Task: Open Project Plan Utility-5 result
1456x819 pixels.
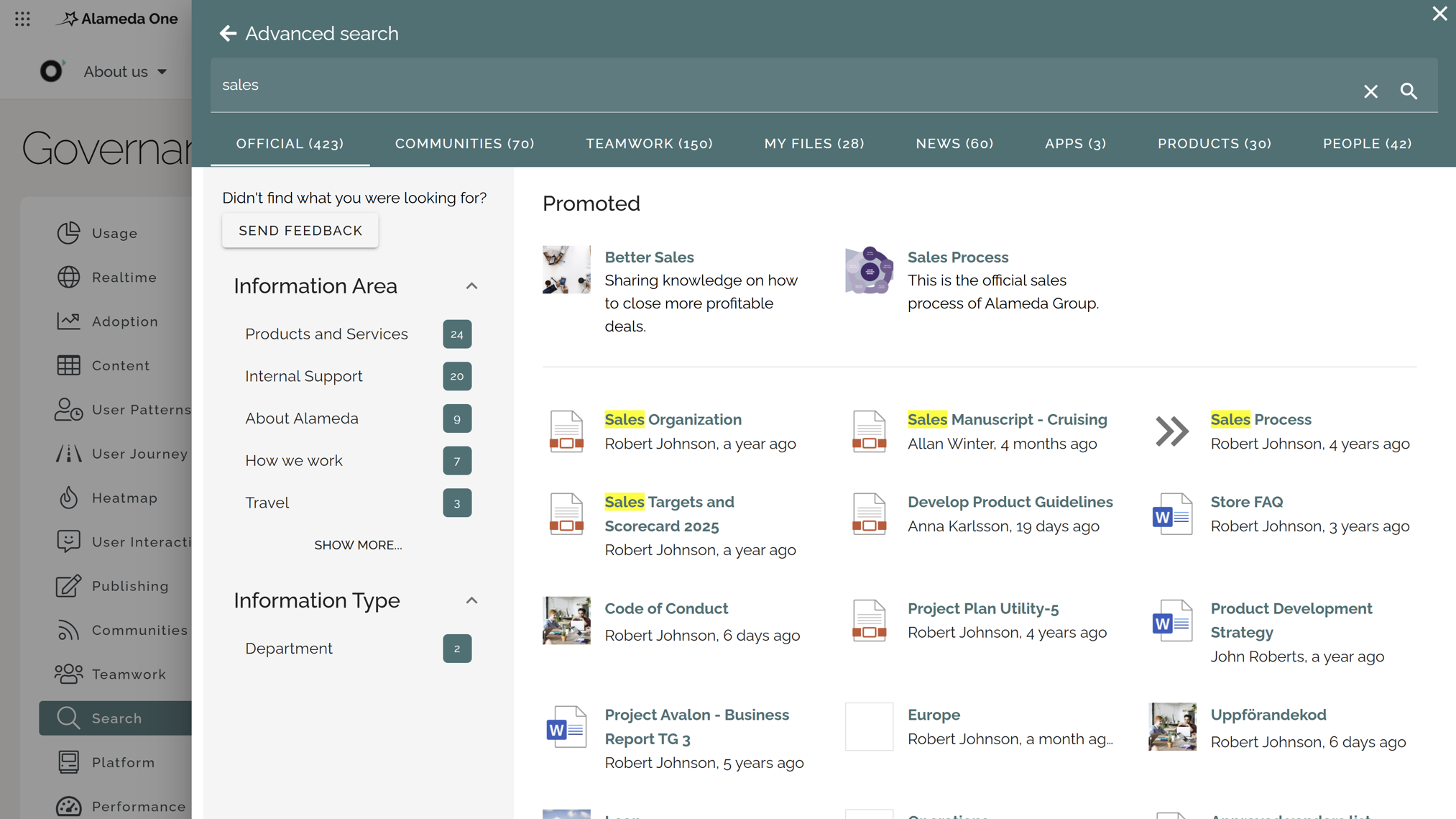Action: click(982, 608)
